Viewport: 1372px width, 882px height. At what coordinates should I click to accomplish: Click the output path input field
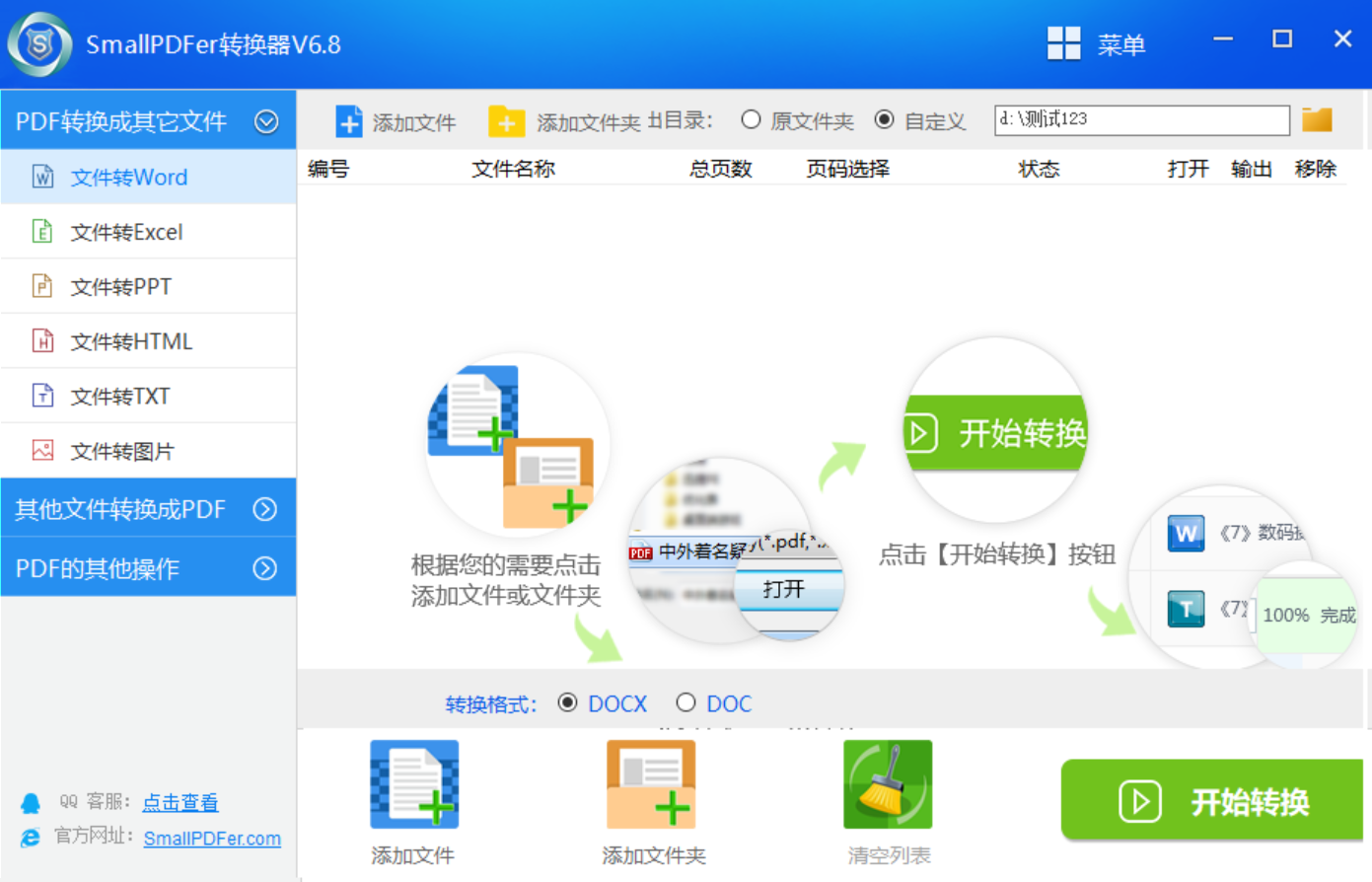coord(1142,119)
